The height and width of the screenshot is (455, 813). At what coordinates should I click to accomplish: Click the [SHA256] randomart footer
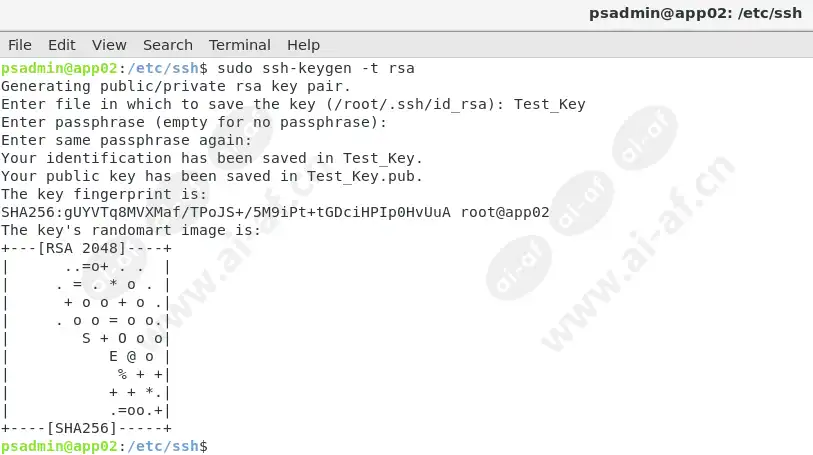click(82, 429)
